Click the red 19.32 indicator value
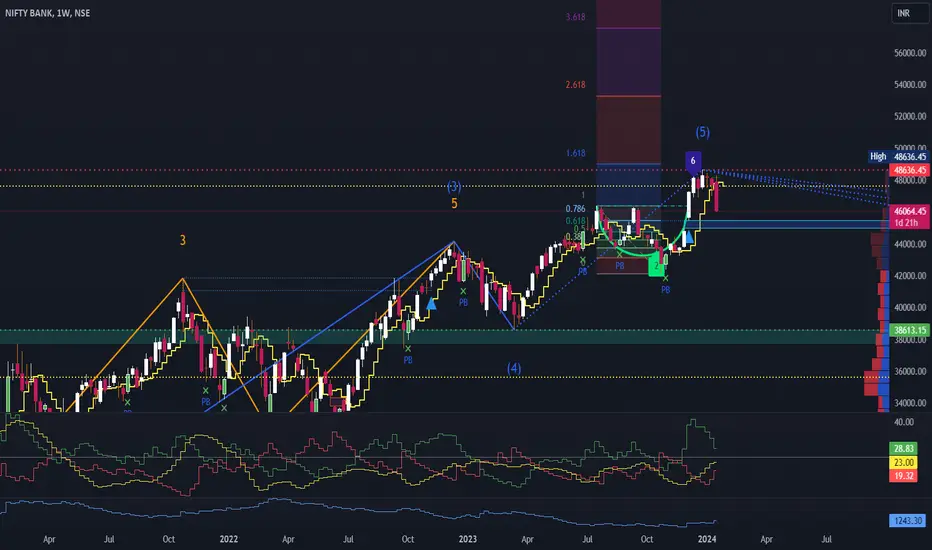This screenshot has width=932, height=550. (903, 476)
